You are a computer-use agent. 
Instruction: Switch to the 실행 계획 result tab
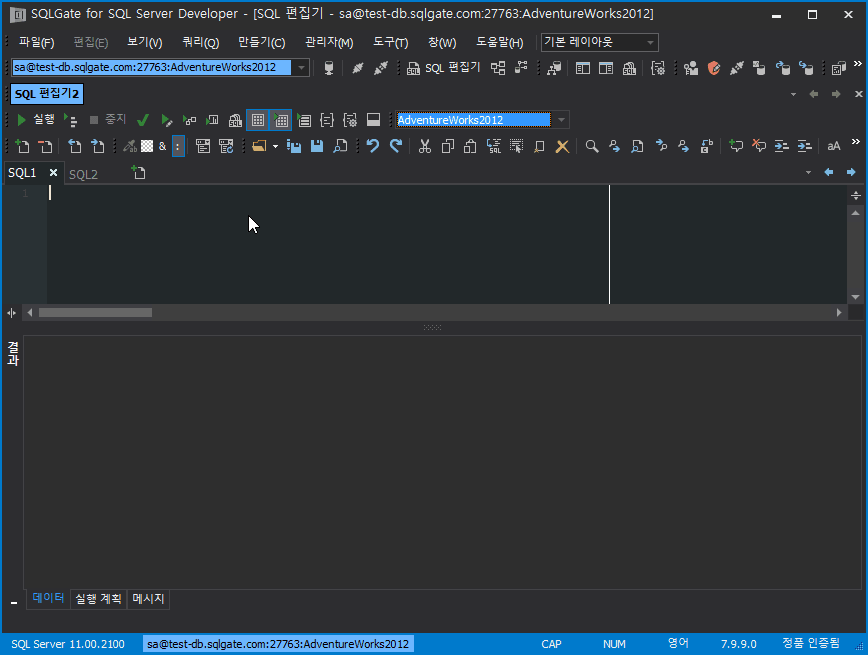(x=99, y=599)
